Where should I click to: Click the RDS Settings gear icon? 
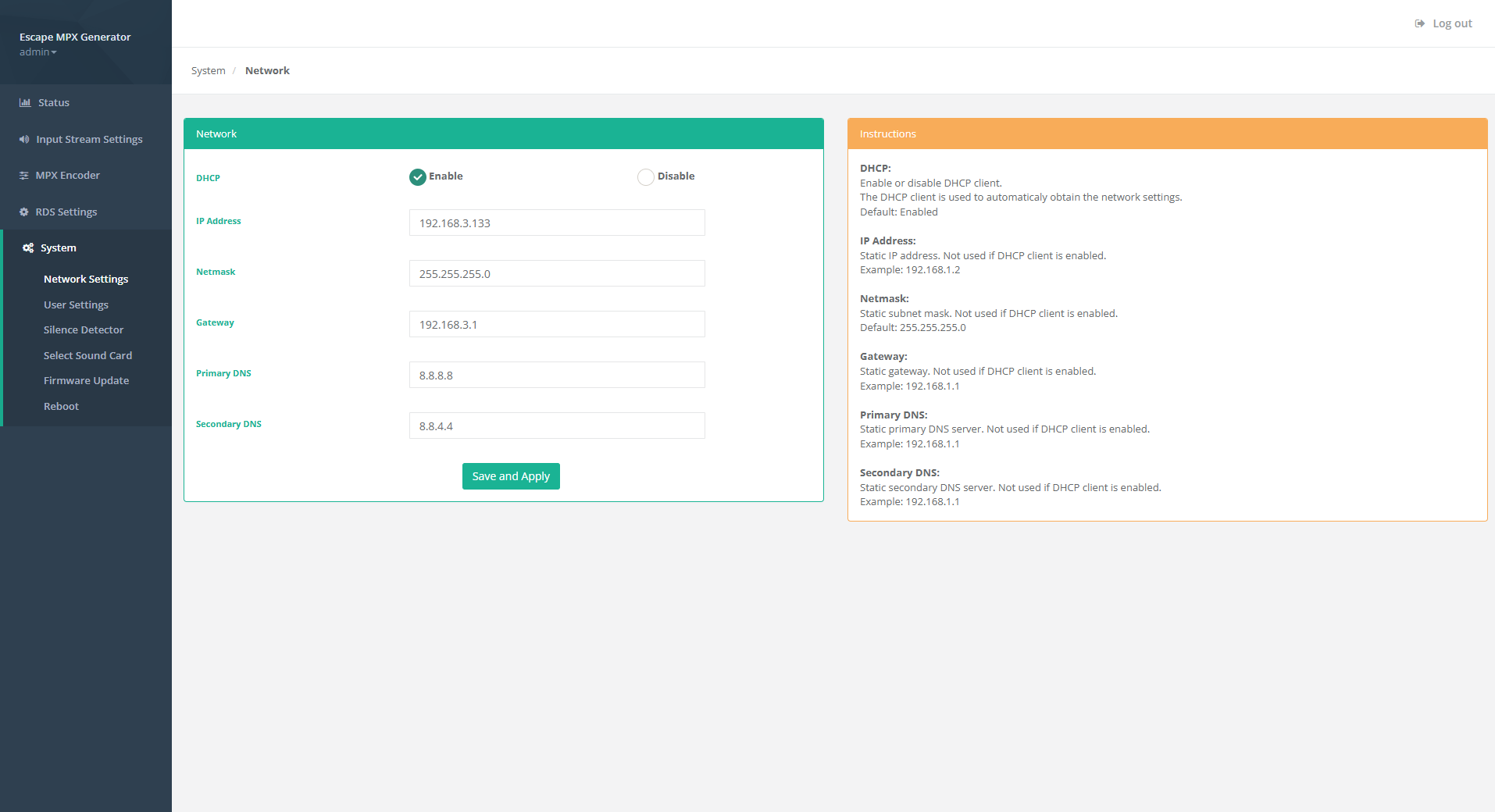pyautogui.click(x=24, y=212)
